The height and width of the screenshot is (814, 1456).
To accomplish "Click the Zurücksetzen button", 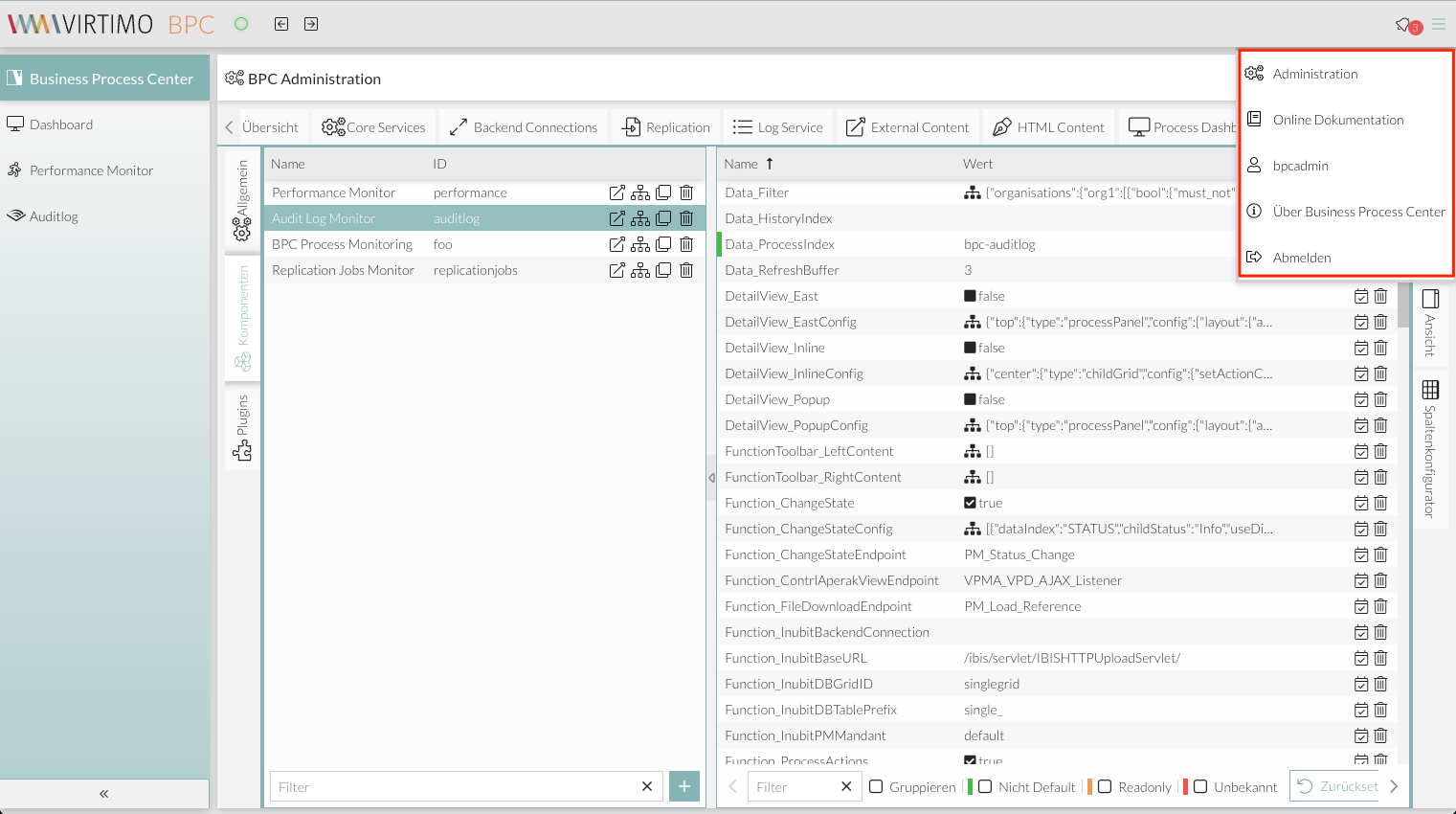I will (1338, 786).
